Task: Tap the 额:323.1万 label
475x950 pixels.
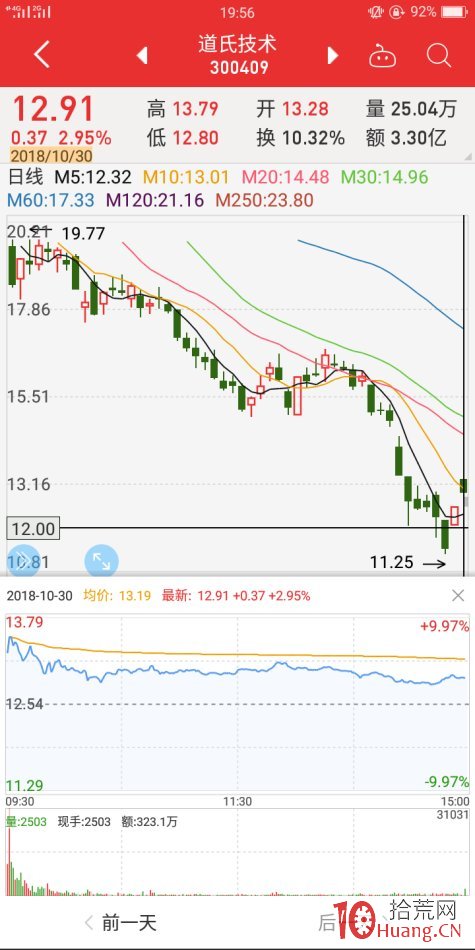Action: pos(151,822)
